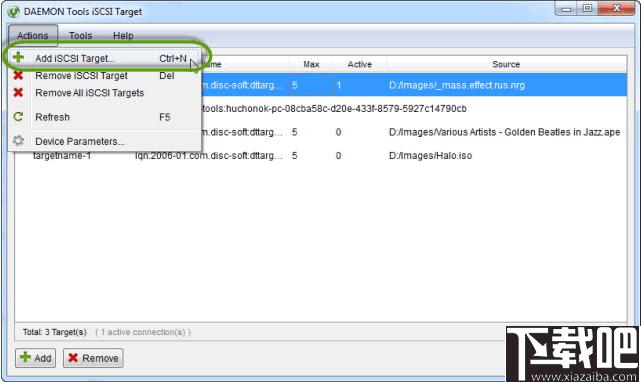Choose Remove iSCSI Target menu entry
Image resolution: width=641 pixels, height=382 pixels.
[x=104, y=76]
